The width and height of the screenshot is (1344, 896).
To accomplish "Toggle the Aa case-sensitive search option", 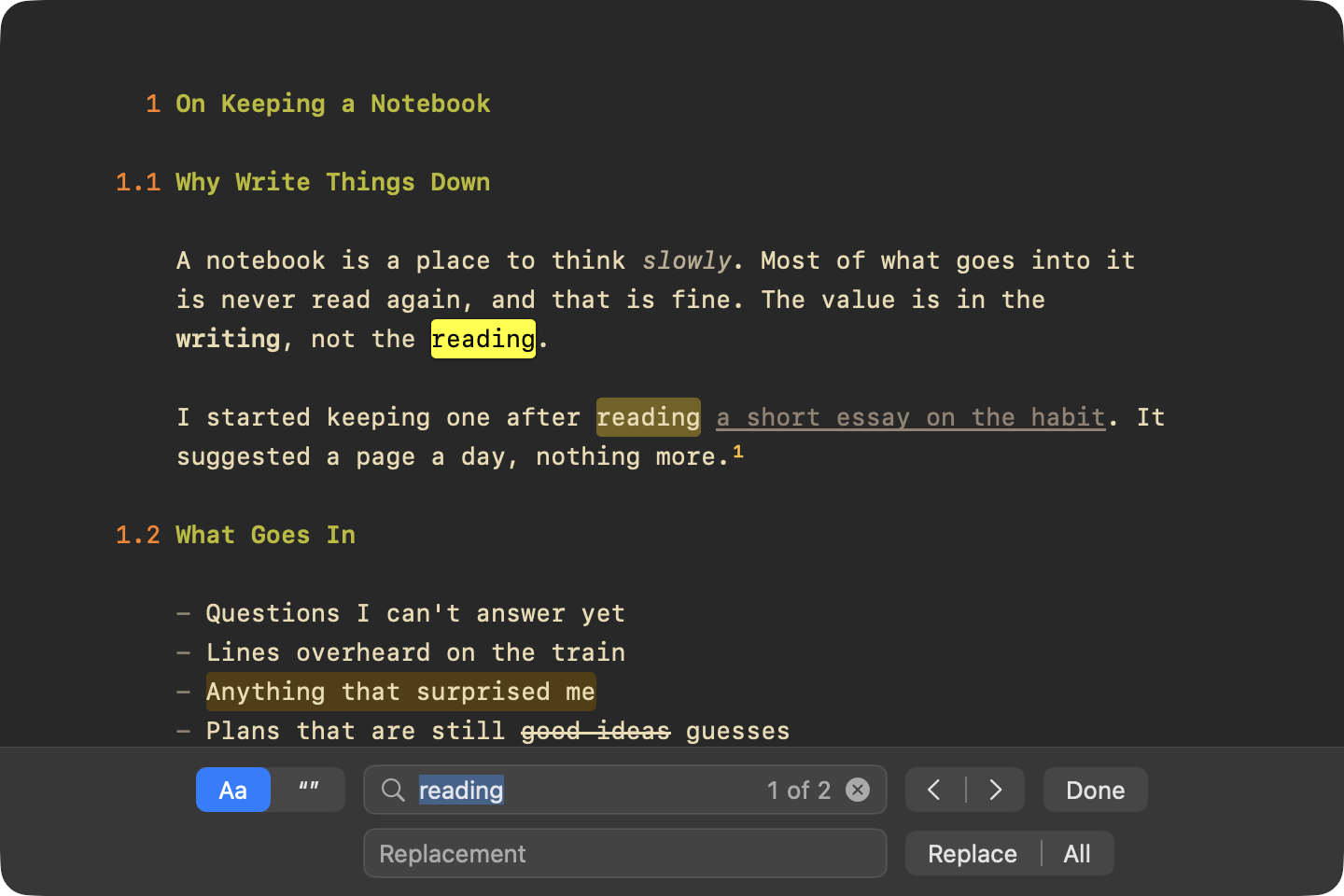I will tap(233, 790).
